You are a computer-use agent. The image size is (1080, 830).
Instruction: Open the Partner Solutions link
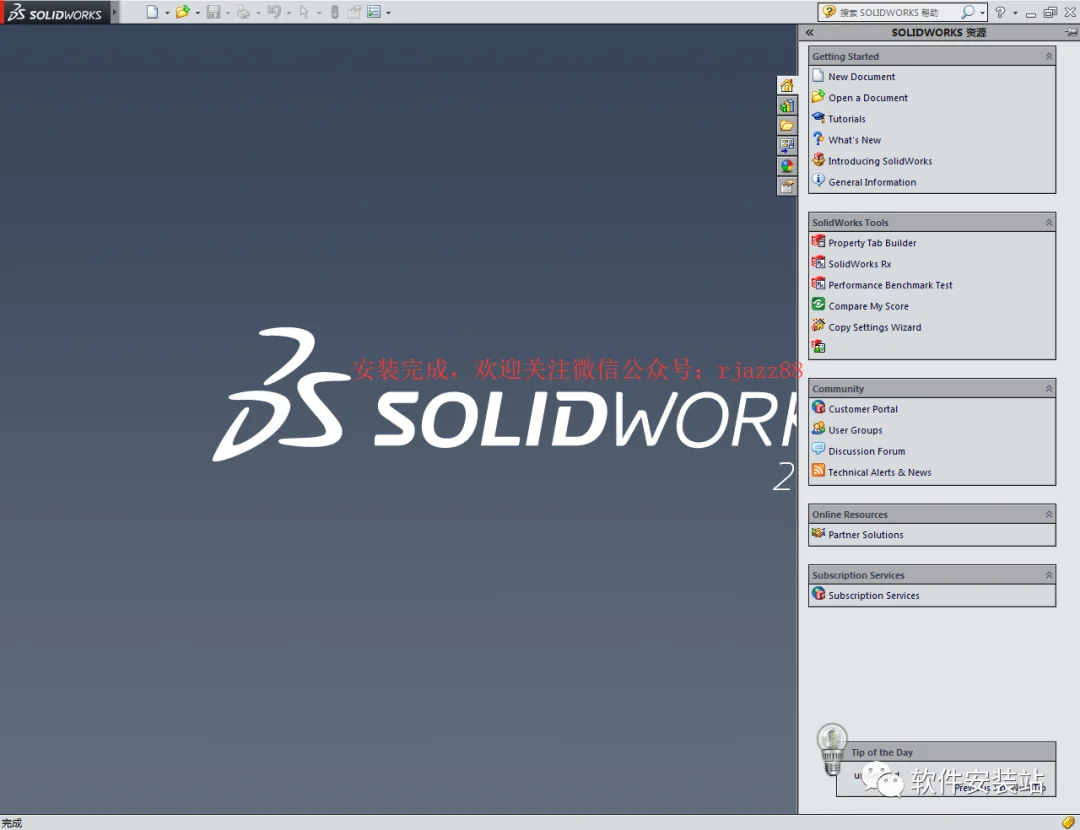point(865,535)
